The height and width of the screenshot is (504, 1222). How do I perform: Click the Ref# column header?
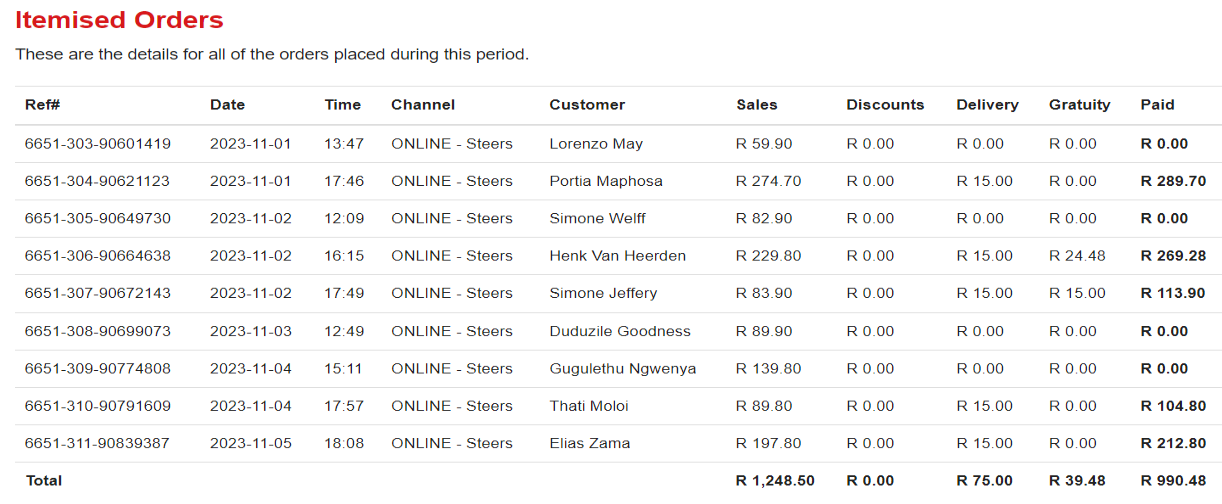pyautogui.click(x=43, y=105)
